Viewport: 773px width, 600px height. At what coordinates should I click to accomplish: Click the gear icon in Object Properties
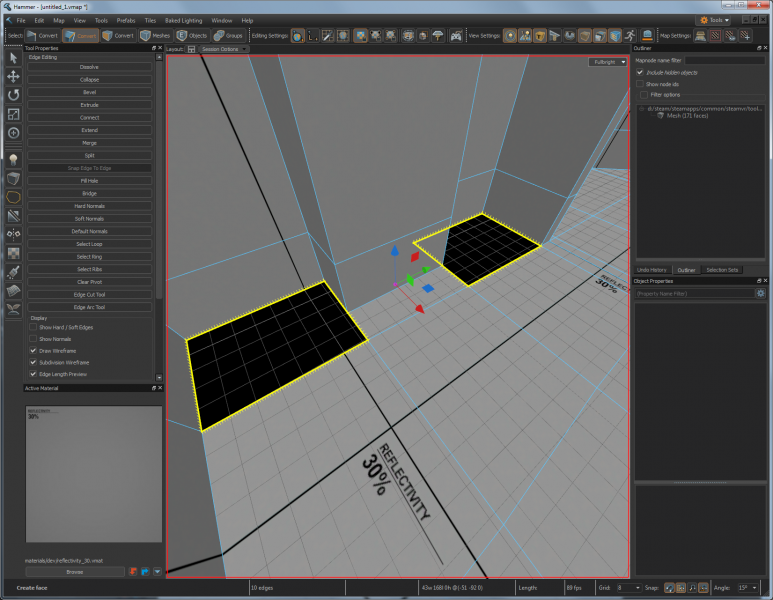click(761, 293)
